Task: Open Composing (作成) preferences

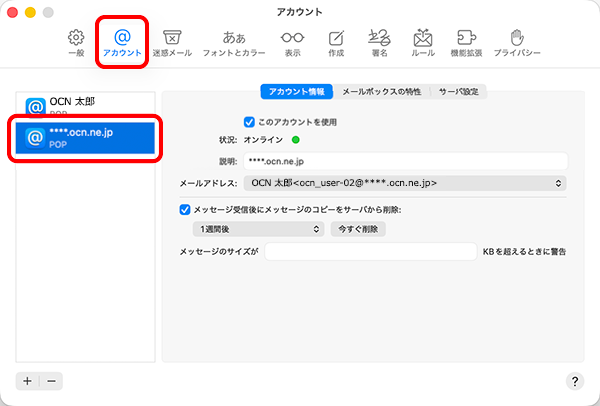Action: pyautogui.click(x=336, y=41)
